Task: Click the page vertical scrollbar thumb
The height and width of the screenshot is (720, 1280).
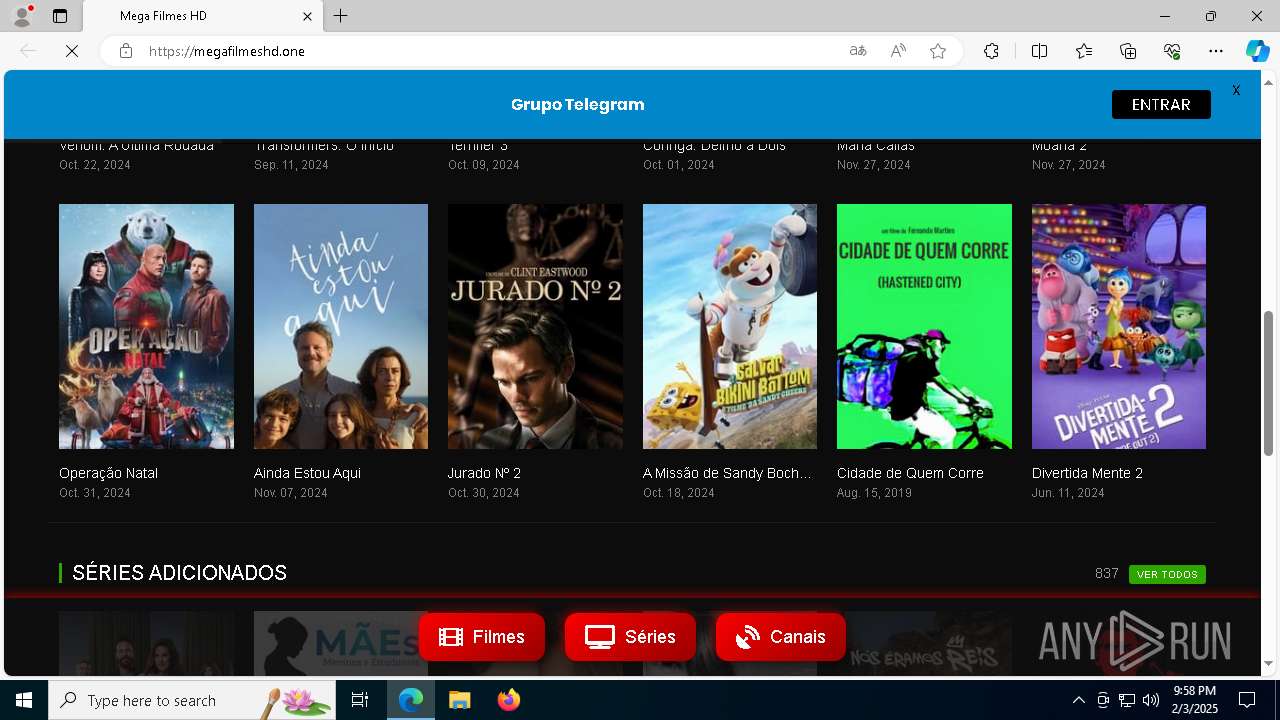Action: pyautogui.click(x=1269, y=383)
